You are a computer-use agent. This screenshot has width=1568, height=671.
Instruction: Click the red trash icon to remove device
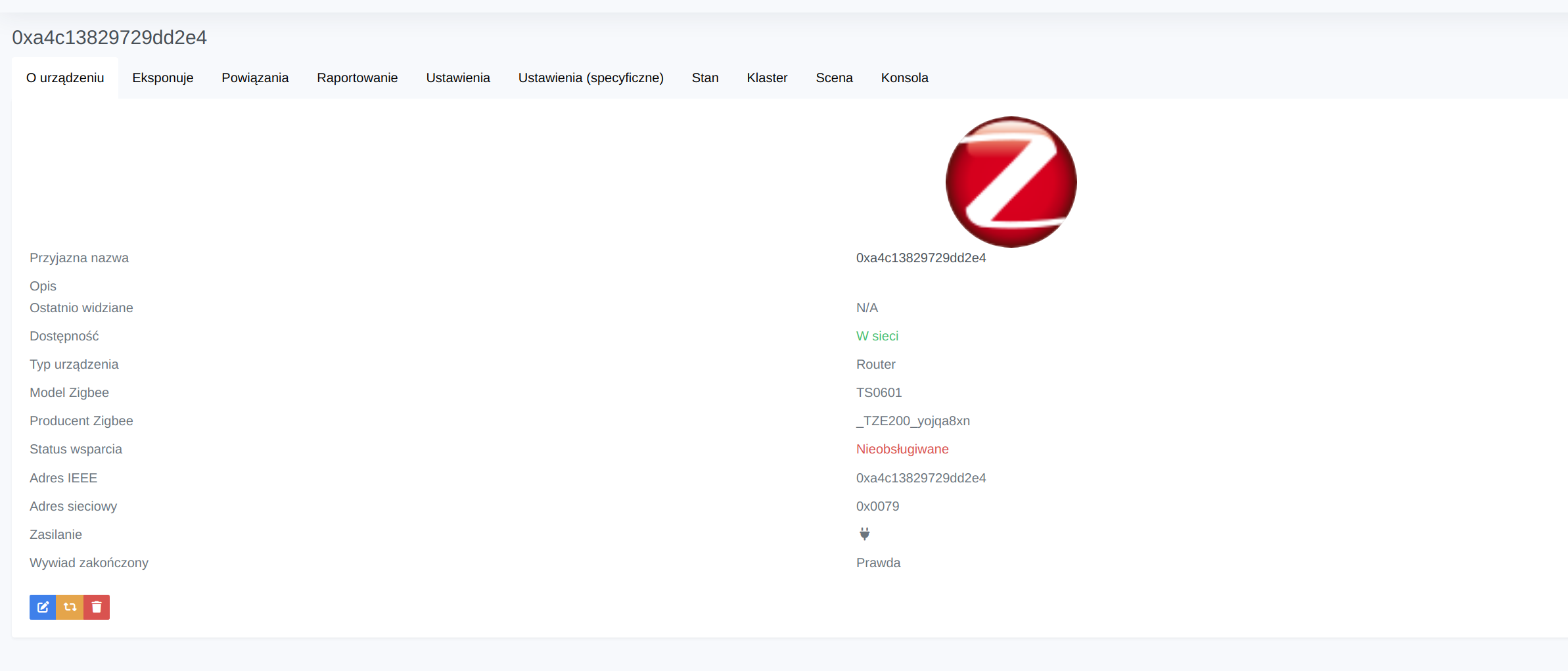97,607
